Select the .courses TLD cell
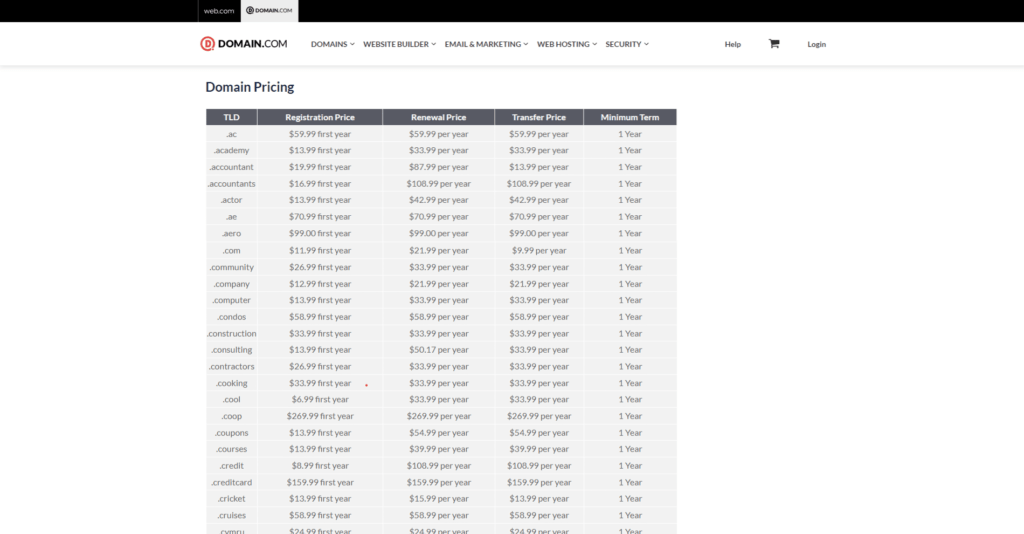The image size is (1024, 534). [x=232, y=449]
